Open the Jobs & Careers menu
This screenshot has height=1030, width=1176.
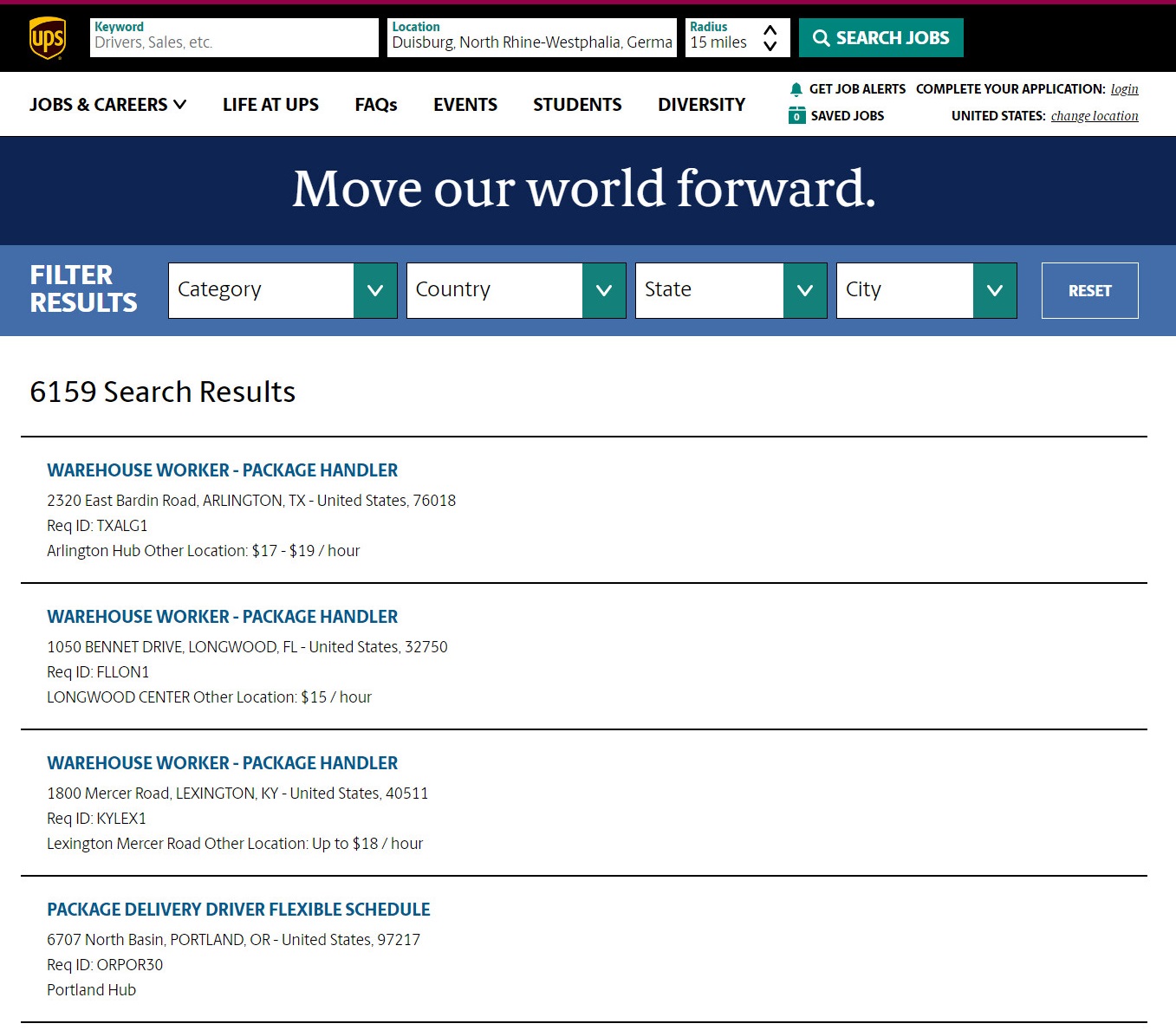pyautogui.click(x=107, y=105)
